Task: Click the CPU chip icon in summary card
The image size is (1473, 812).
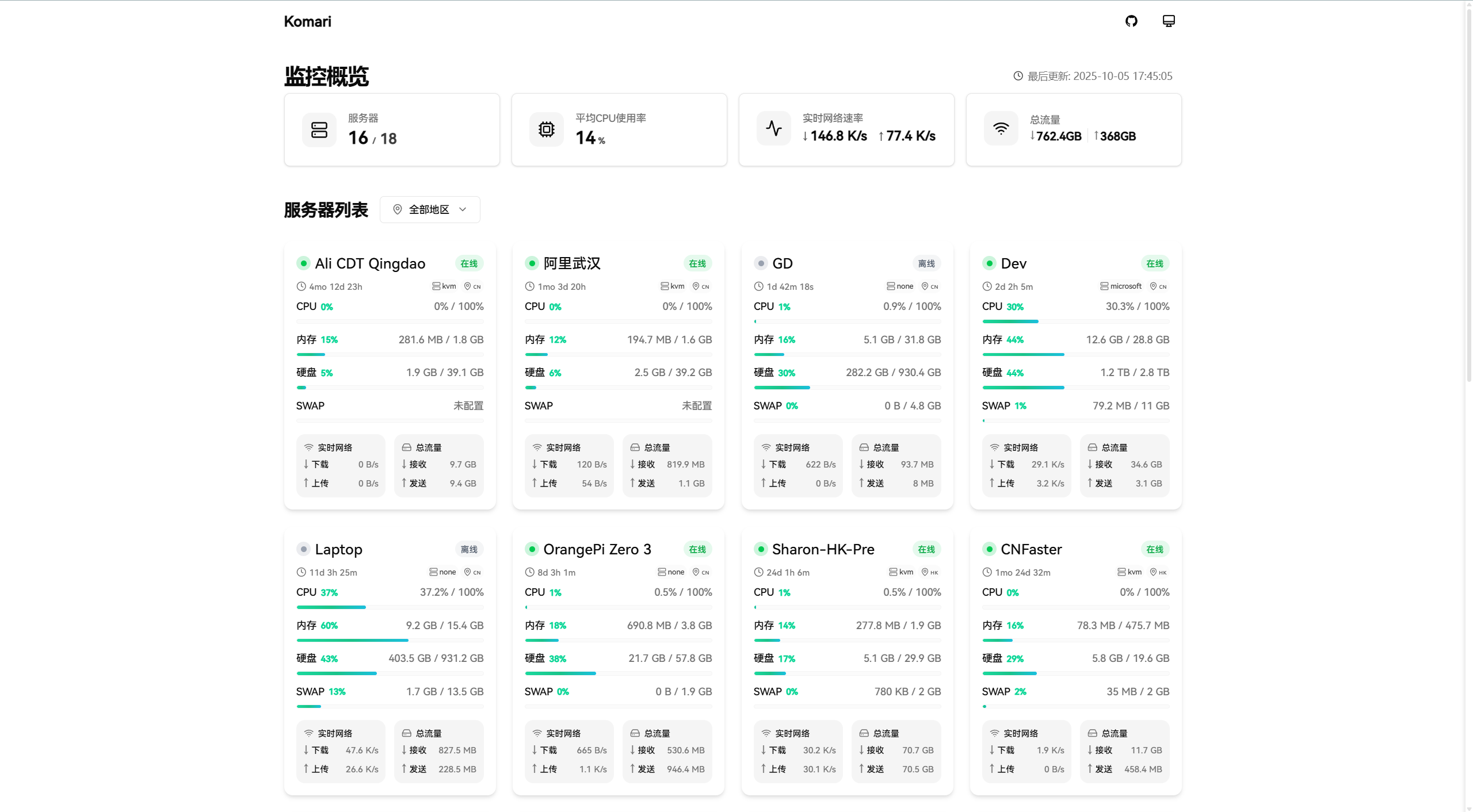Action: (547, 130)
